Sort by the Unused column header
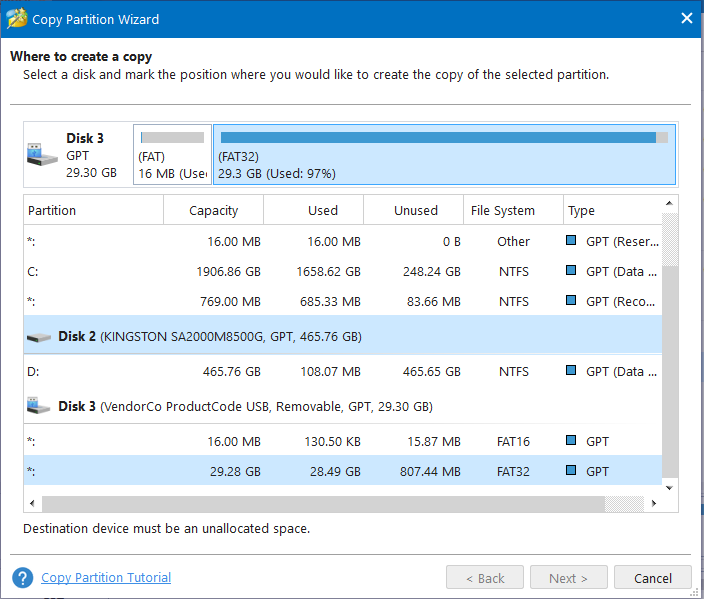The width and height of the screenshot is (704, 599). [415, 211]
